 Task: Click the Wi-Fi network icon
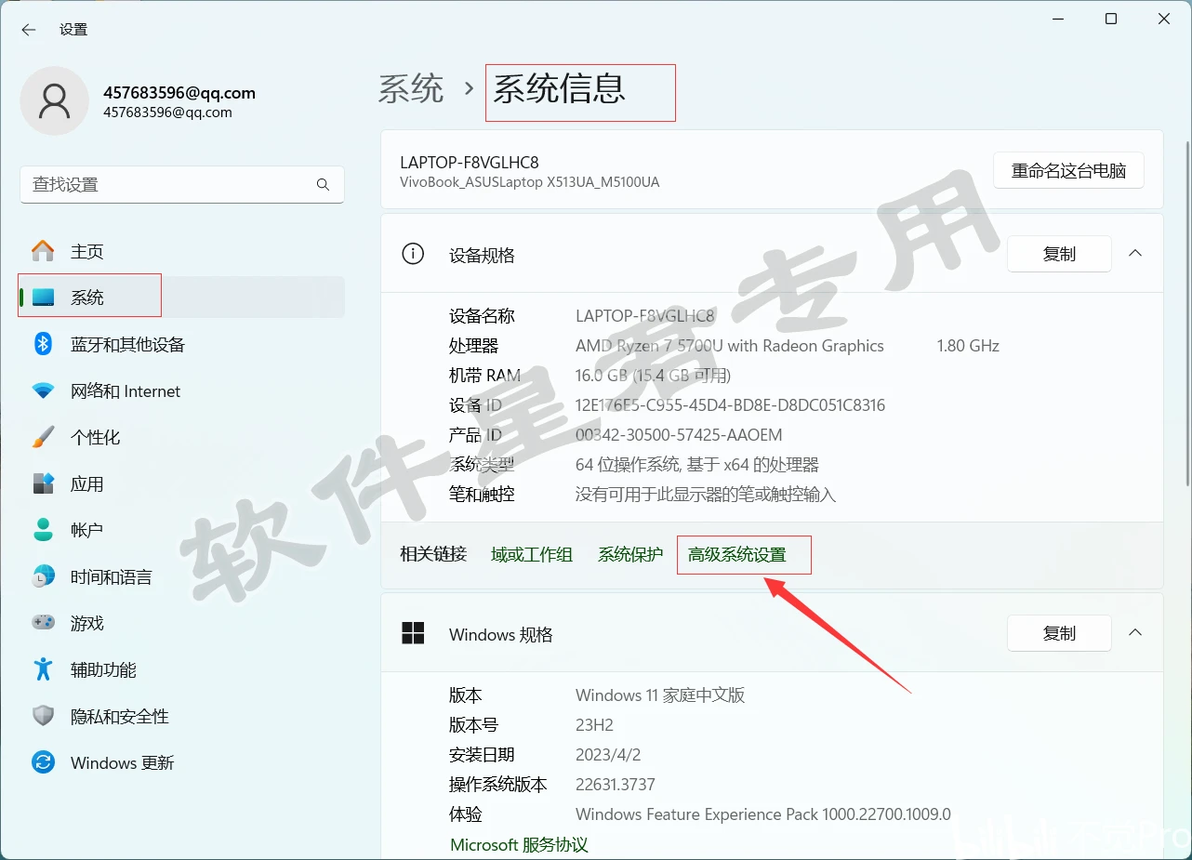43,391
